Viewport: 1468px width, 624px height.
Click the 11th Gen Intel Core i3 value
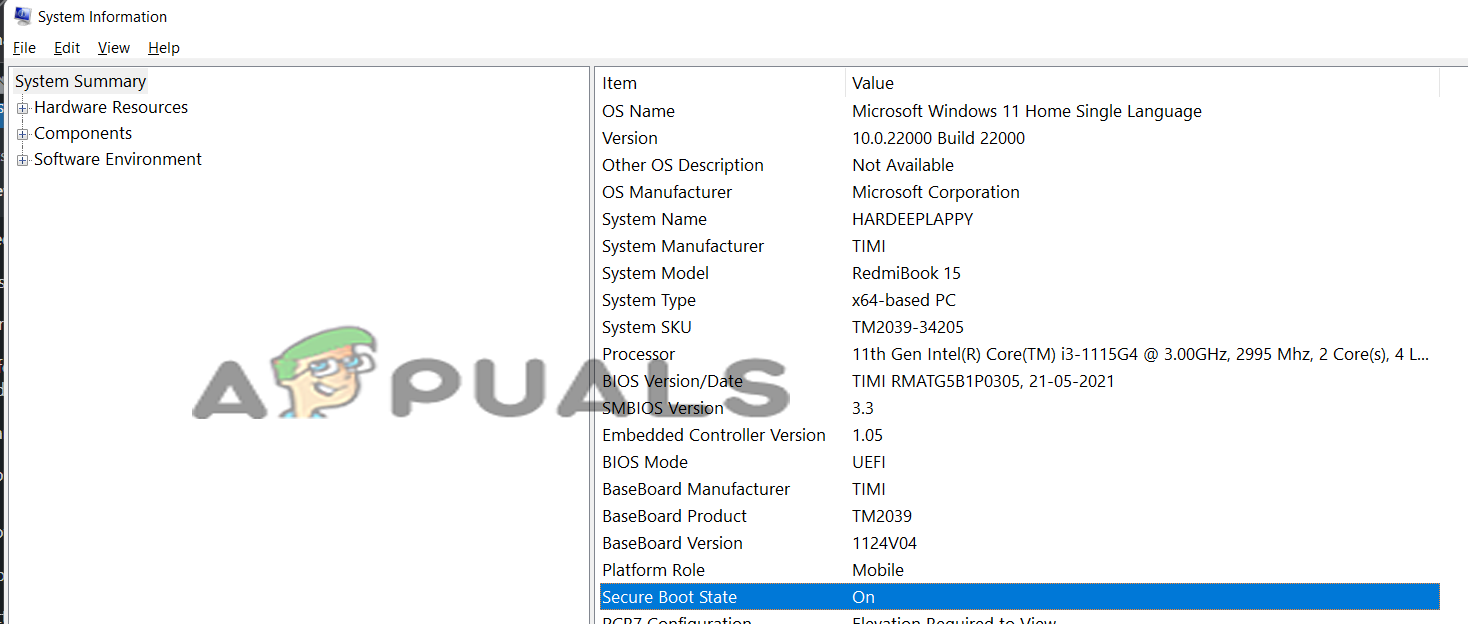pyautogui.click(x=1140, y=354)
